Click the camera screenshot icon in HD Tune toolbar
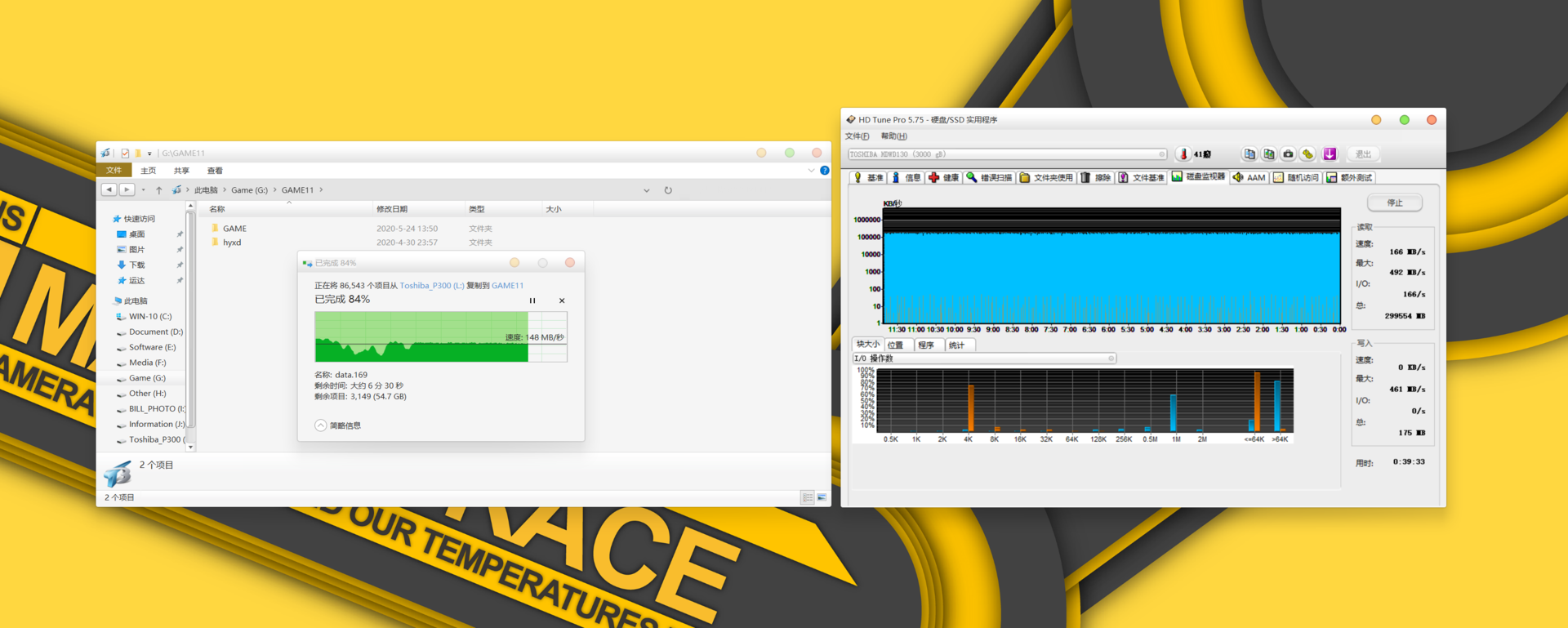Image resolution: width=1568 pixels, height=628 pixels. click(x=1288, y=154)
